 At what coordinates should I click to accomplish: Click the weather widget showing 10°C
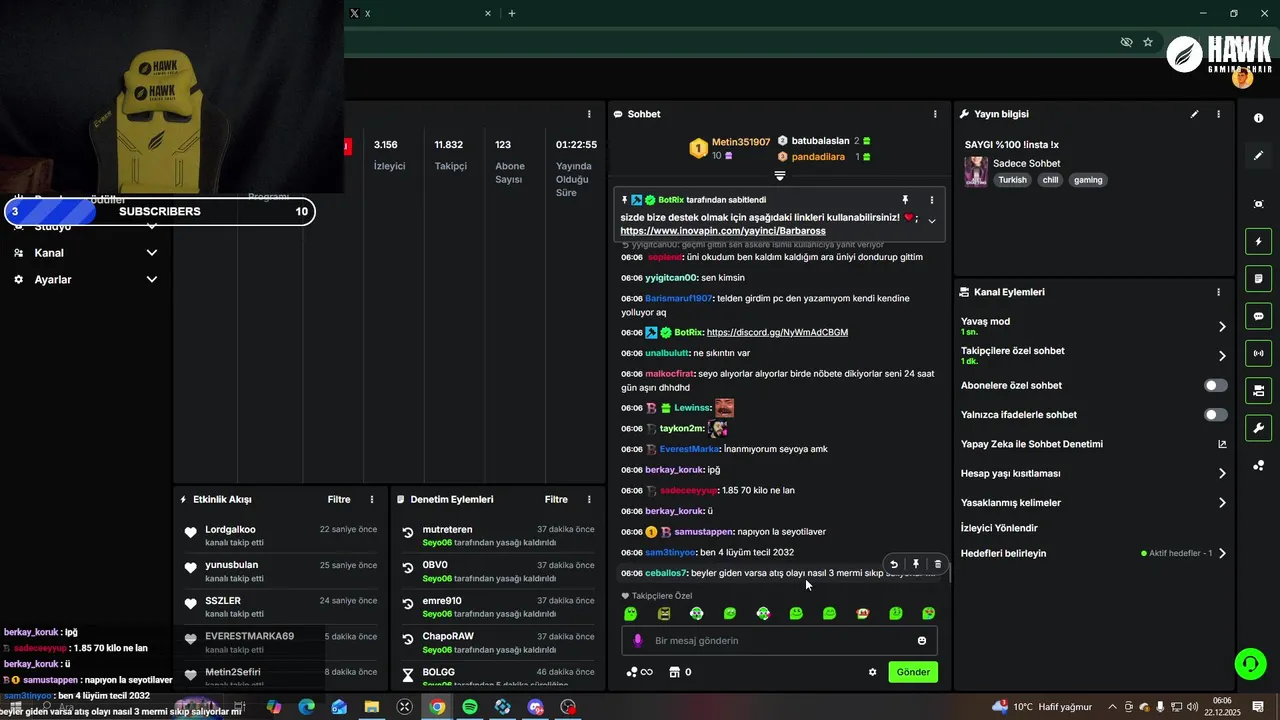(x=1042, y=707)
